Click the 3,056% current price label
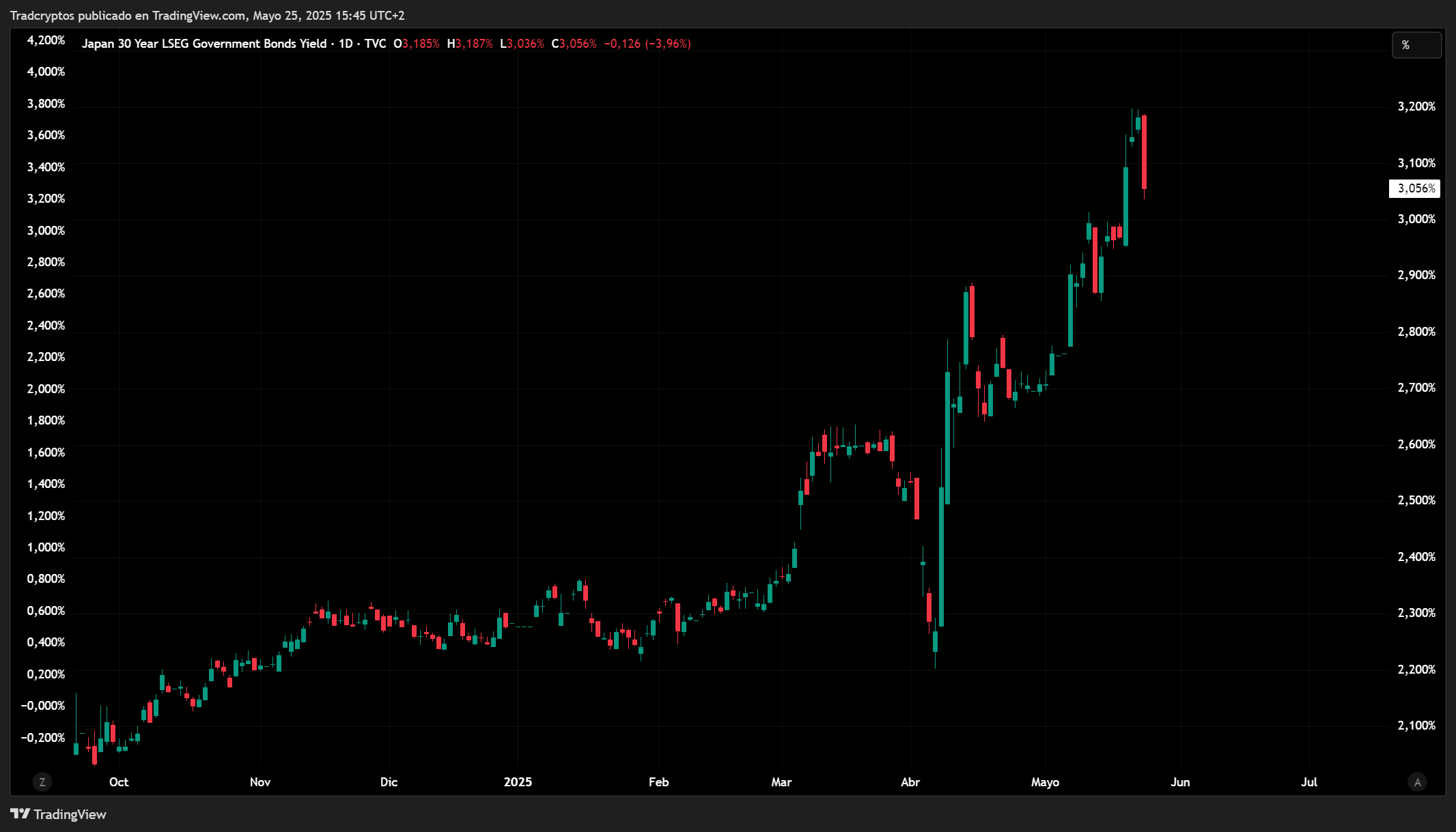The image size is (1456, 832). pos(1414,188)
